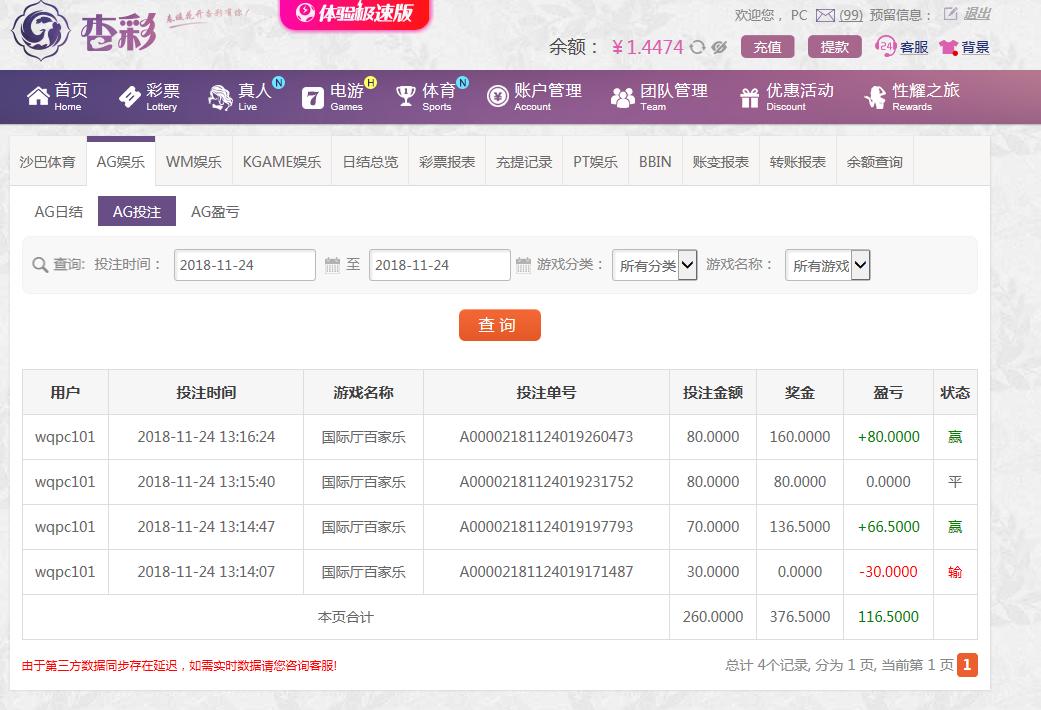Click the 24-hour customer service icon
This screenshot has height=710, width=1041.
(x=885, y=46)
